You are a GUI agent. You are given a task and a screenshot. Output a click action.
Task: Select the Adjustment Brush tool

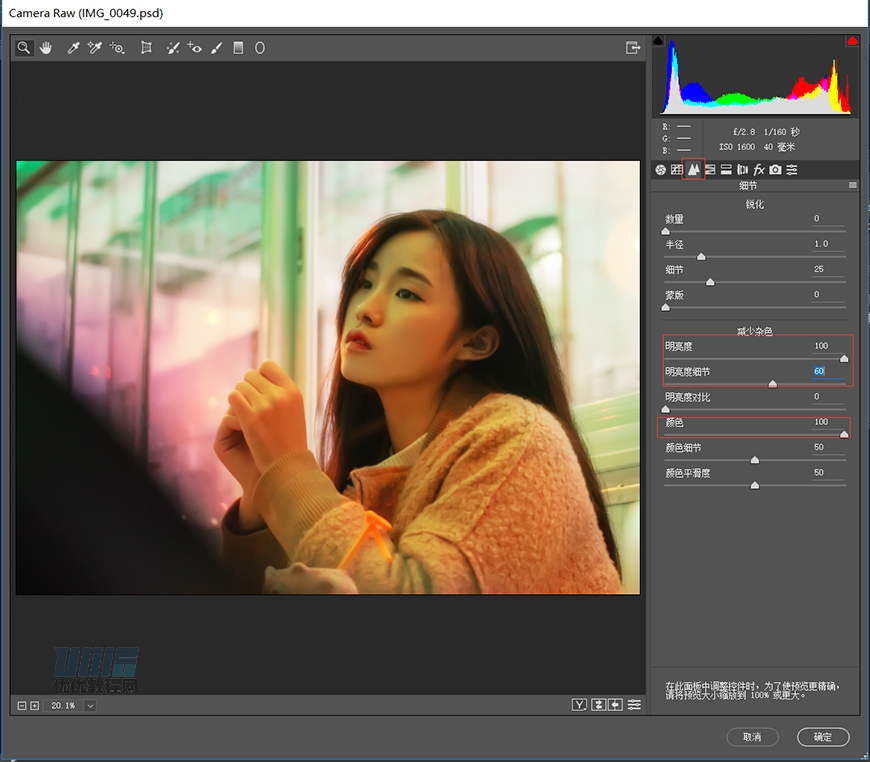pos(216,47)
